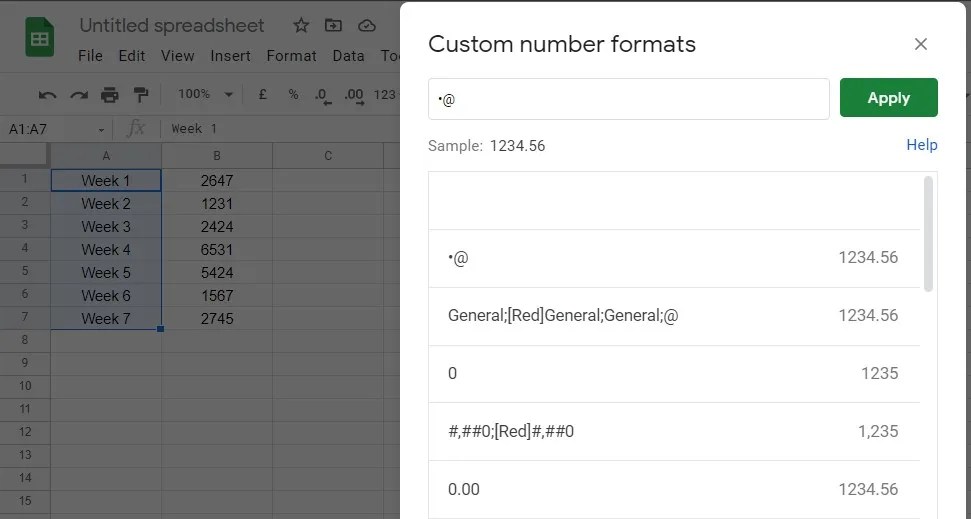
Task: Click the formula bar showing Week 1
Action: pyautogui.click(x=279, y=129)
